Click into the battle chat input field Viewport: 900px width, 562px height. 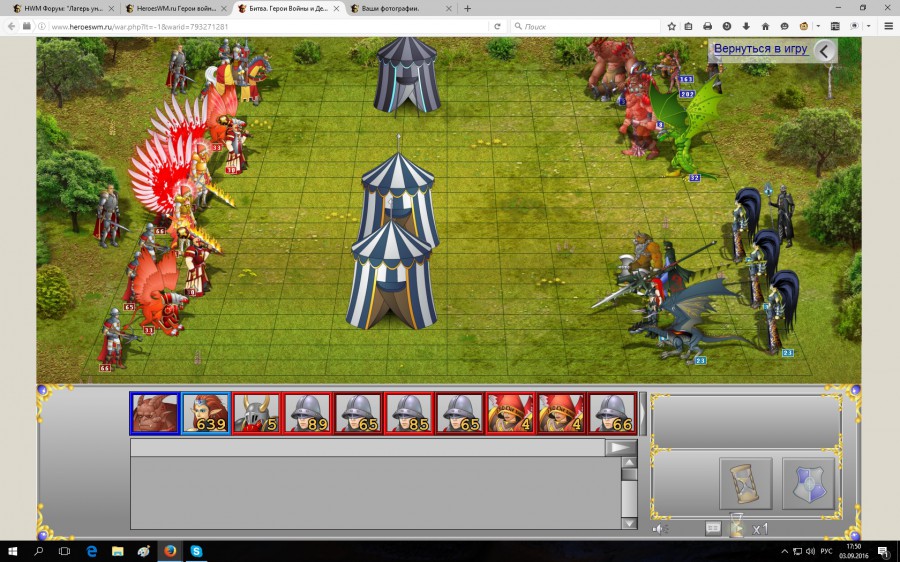tap(367, 448)
